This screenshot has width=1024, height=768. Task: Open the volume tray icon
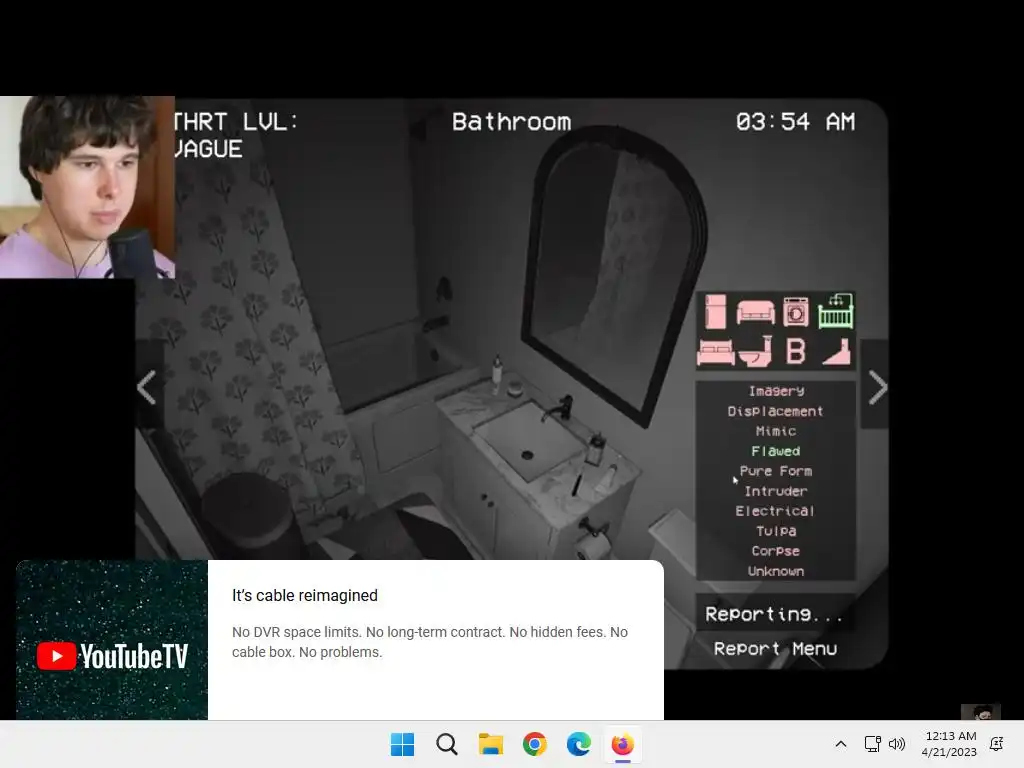pos(897,744)
